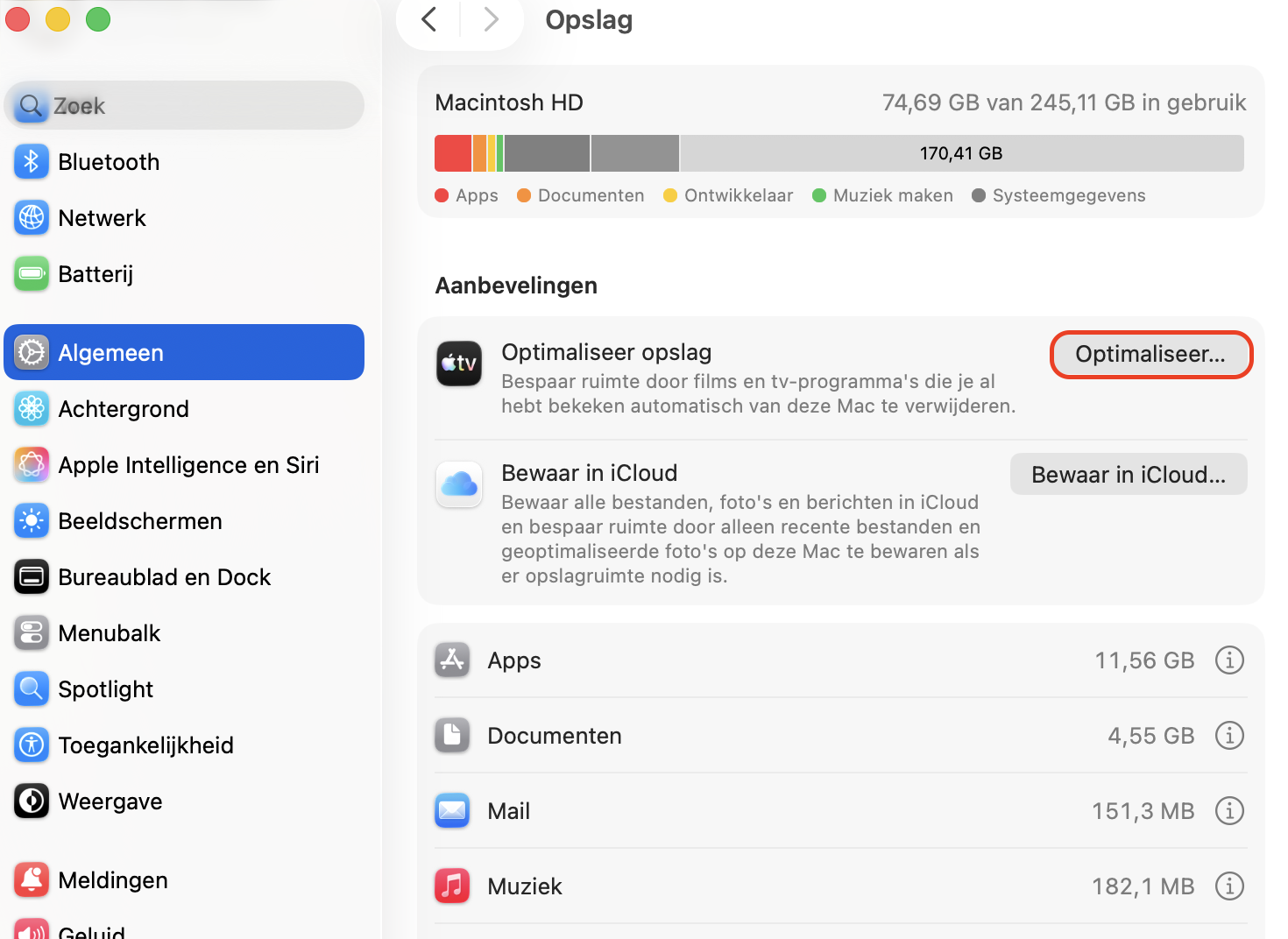Click the Apple TV app icon
This screenshot has height=939, width=1288.
tap(459, 364)
